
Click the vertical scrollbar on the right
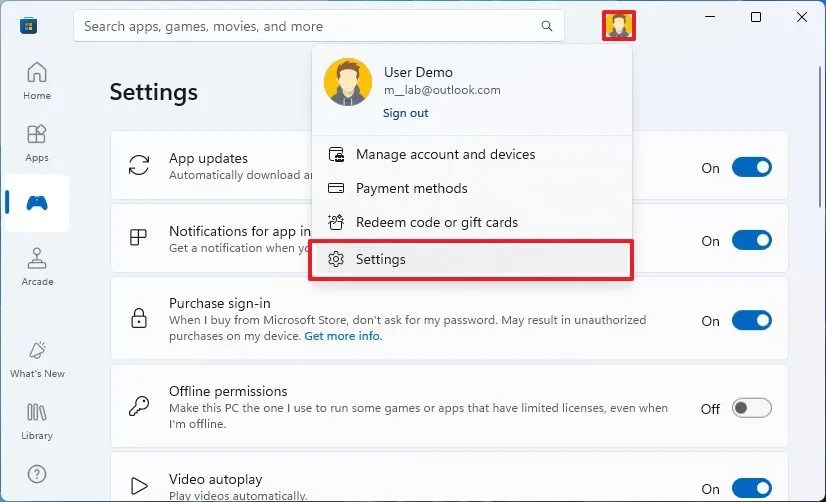point(820,137)
